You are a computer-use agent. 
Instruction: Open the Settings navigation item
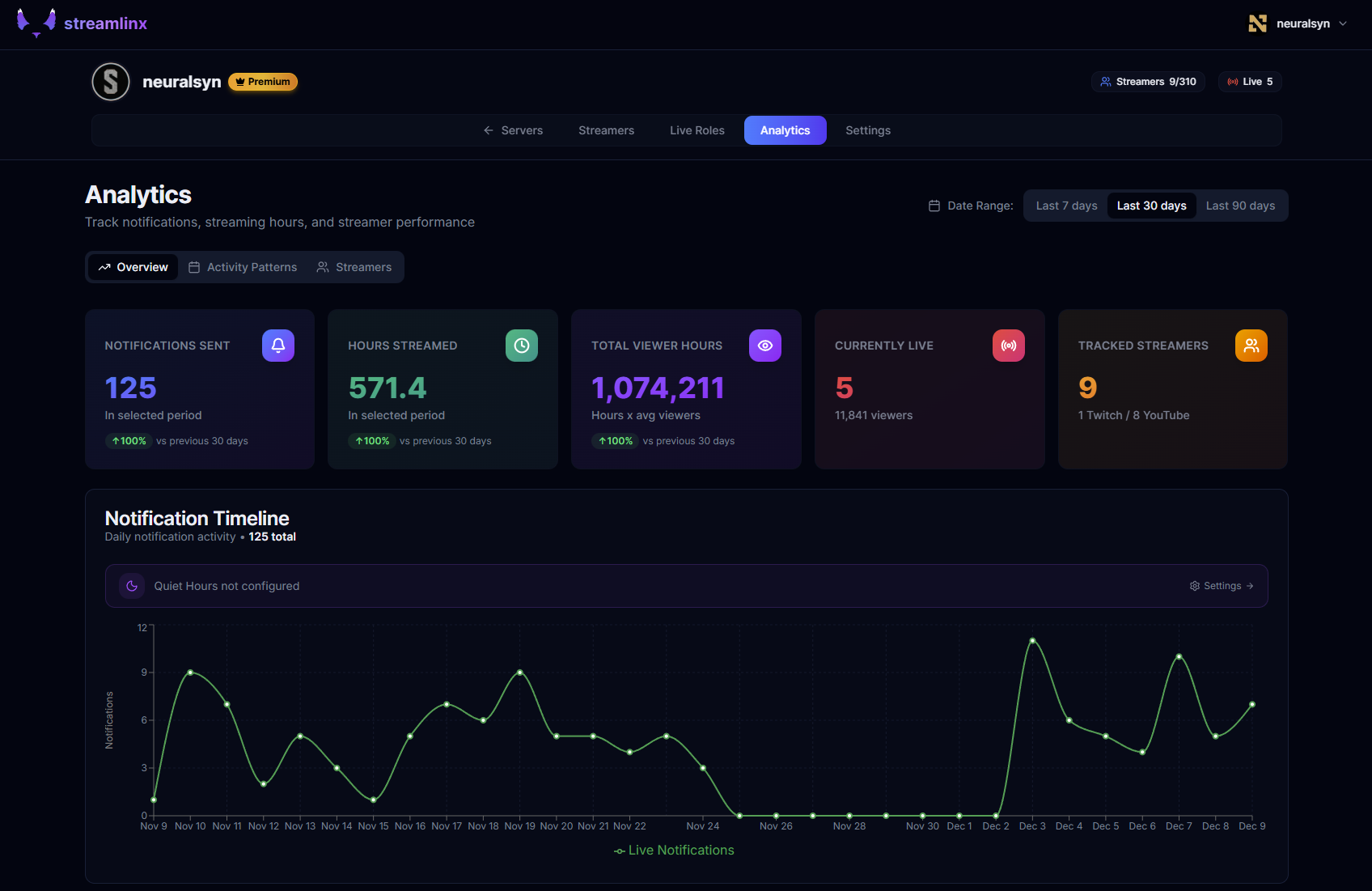[867, 129]
